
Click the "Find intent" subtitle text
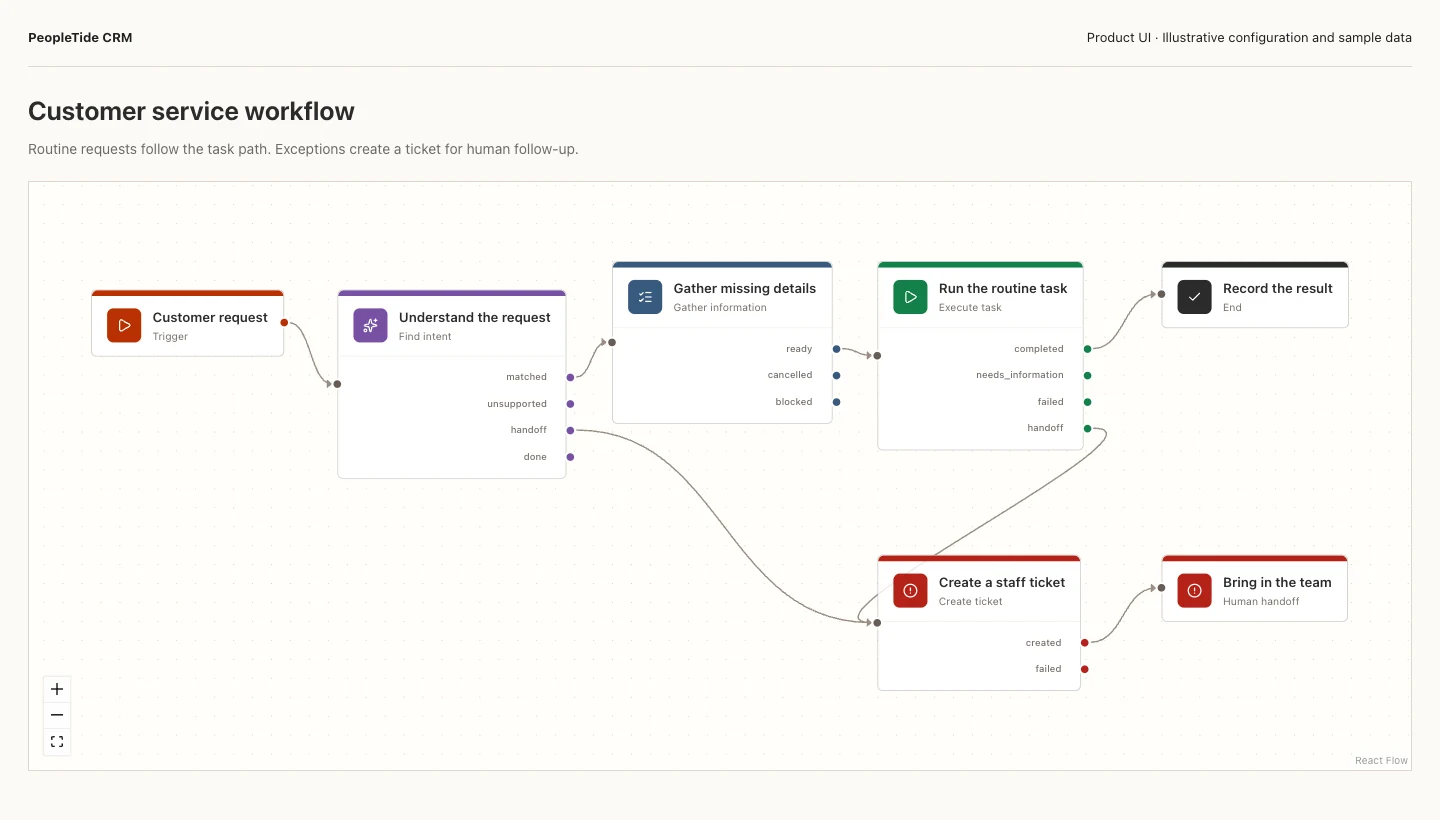click(x=425, y=337)
